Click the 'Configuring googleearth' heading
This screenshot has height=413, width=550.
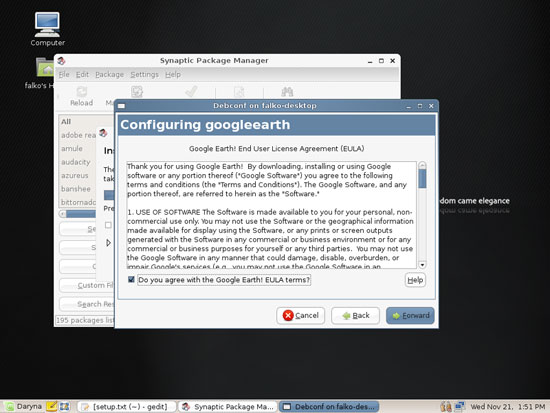coord(205,125)
